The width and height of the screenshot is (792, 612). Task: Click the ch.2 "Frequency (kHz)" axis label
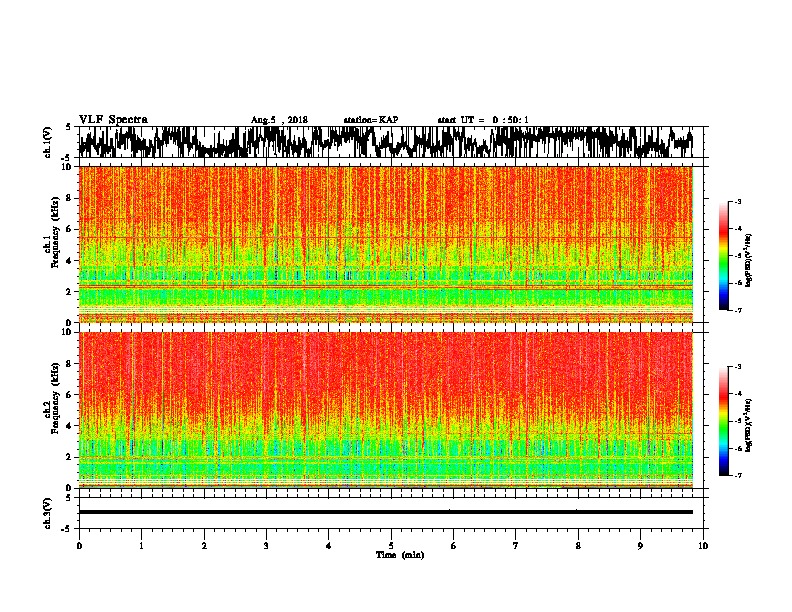click(55, 400)
